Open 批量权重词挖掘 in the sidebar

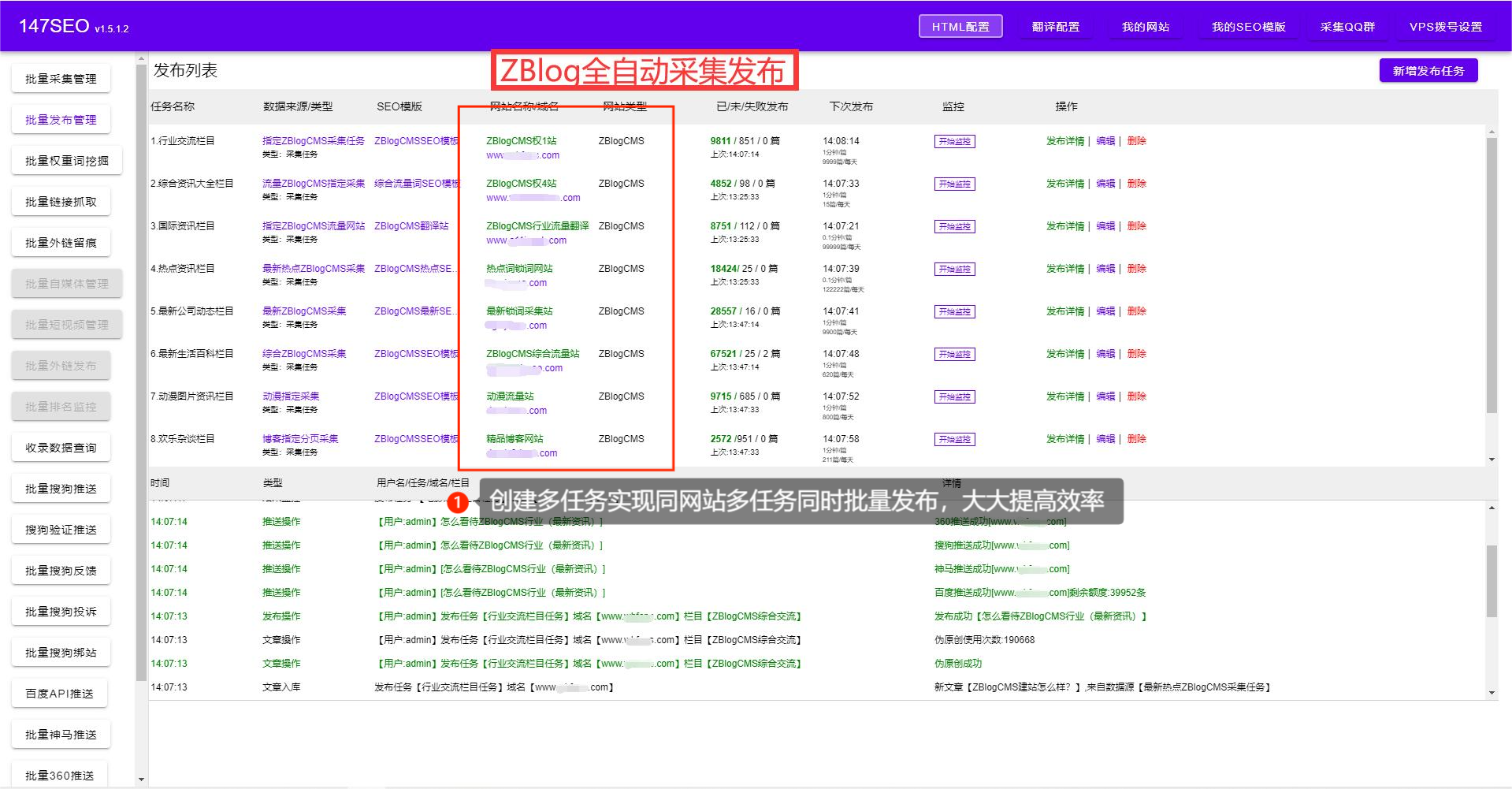pos(67,161)
